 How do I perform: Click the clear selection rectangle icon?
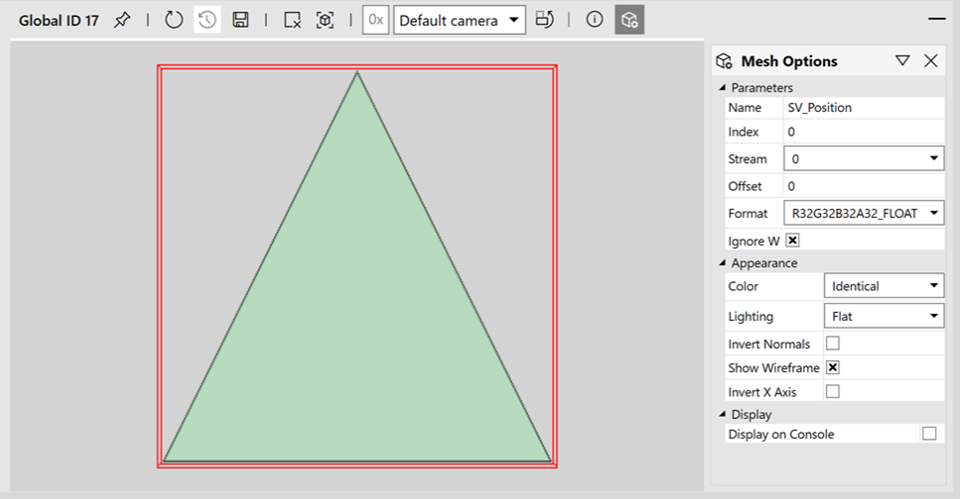tap(293, 20)
